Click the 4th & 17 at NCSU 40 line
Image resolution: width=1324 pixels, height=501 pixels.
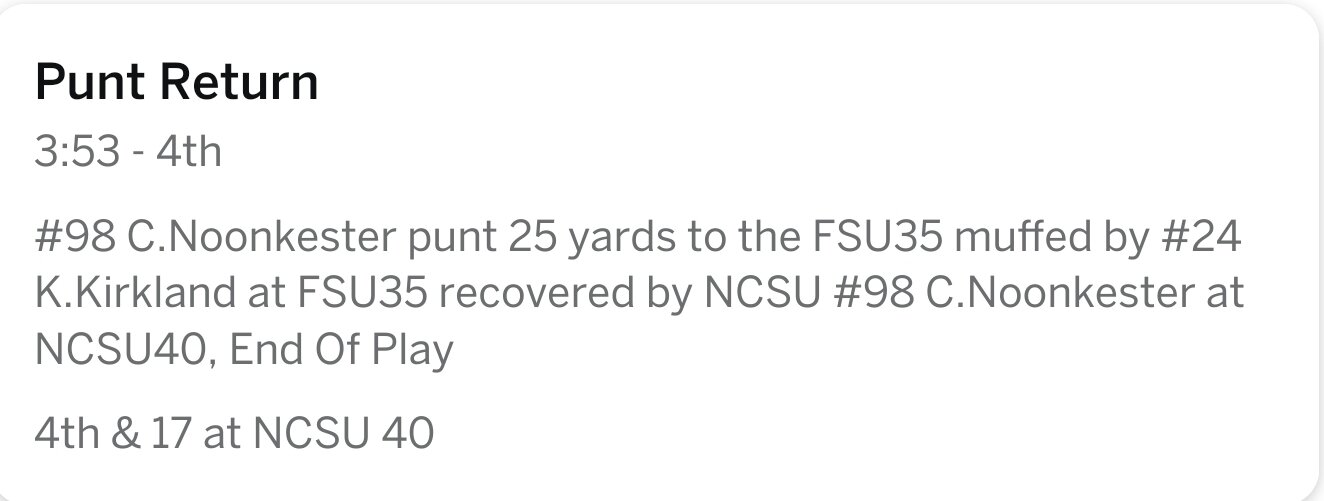[x=233, y=433]
